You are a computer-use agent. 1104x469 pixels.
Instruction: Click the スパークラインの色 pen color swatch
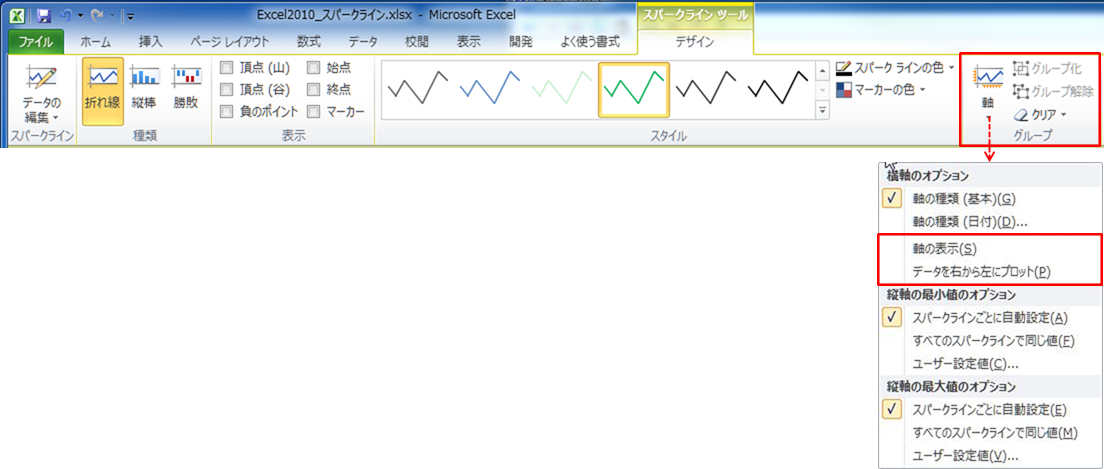843,69
